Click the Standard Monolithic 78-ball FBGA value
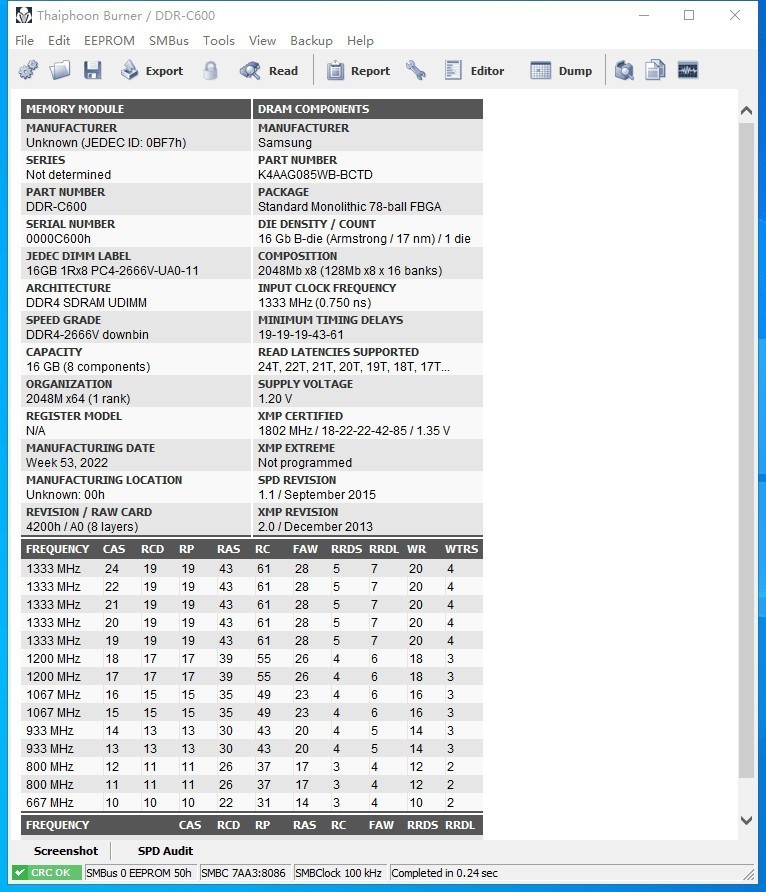The width and height of the screenshot is (766, 892). tap(350, 207)
